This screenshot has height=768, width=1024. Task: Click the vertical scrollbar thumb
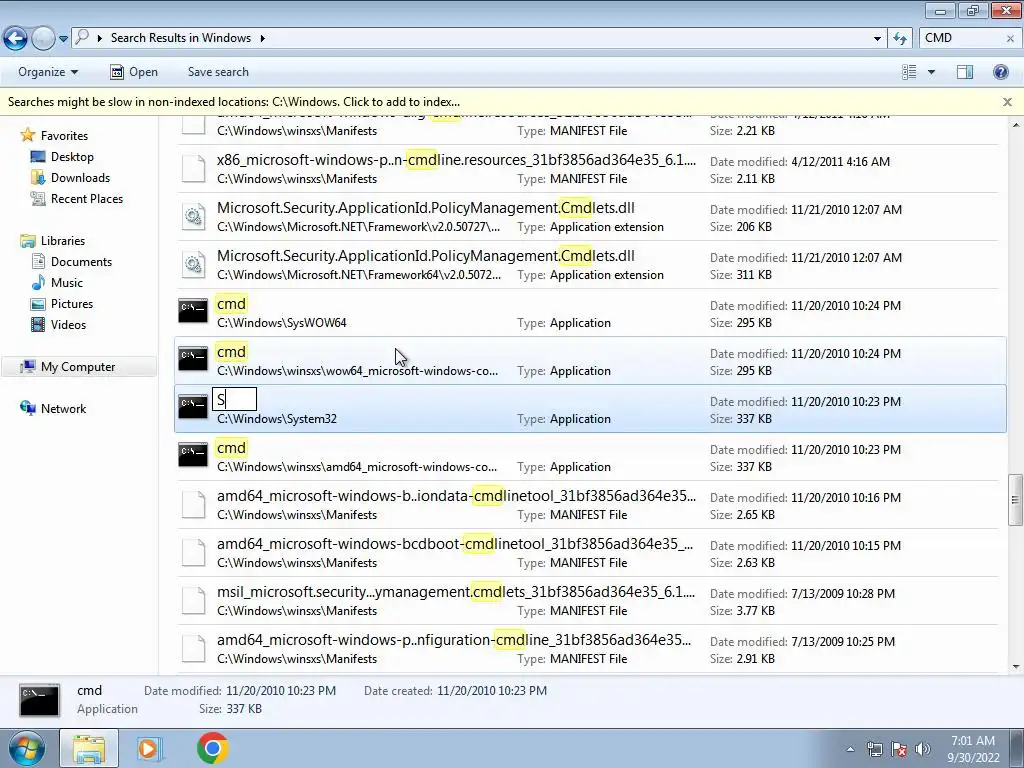point(1015,500)
